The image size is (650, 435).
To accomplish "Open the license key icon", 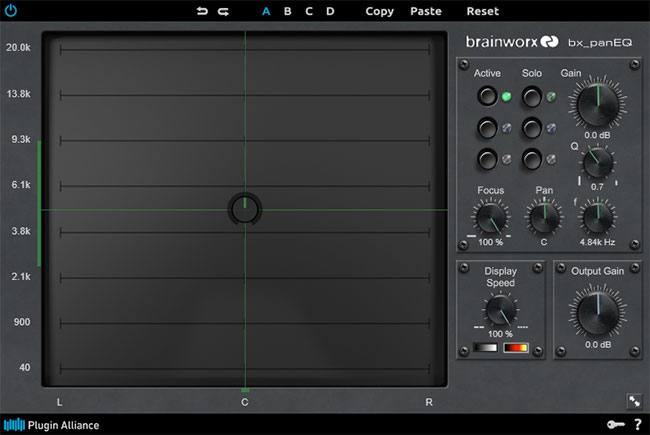I will click(616, 424).
